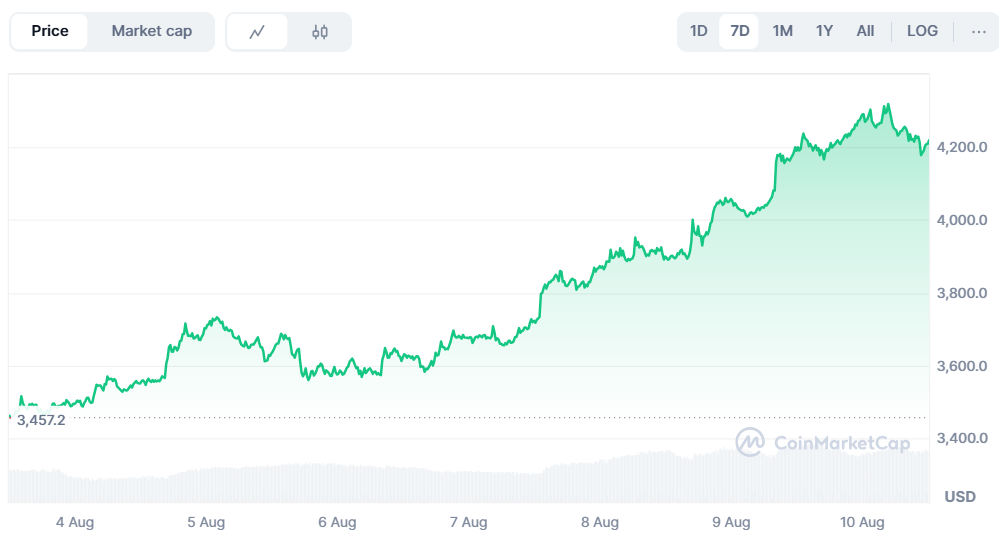Open the three-dot more options menu
999x542 pixels.
click(x=978, y=31)
